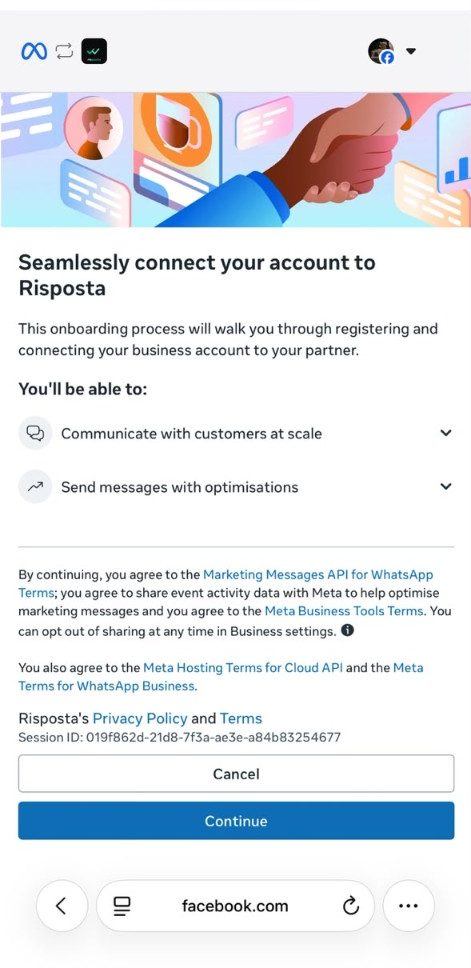This screenshot has height=968, width=471.
Task: Click the blue Continue button
Action: click(x=236, y=820)
